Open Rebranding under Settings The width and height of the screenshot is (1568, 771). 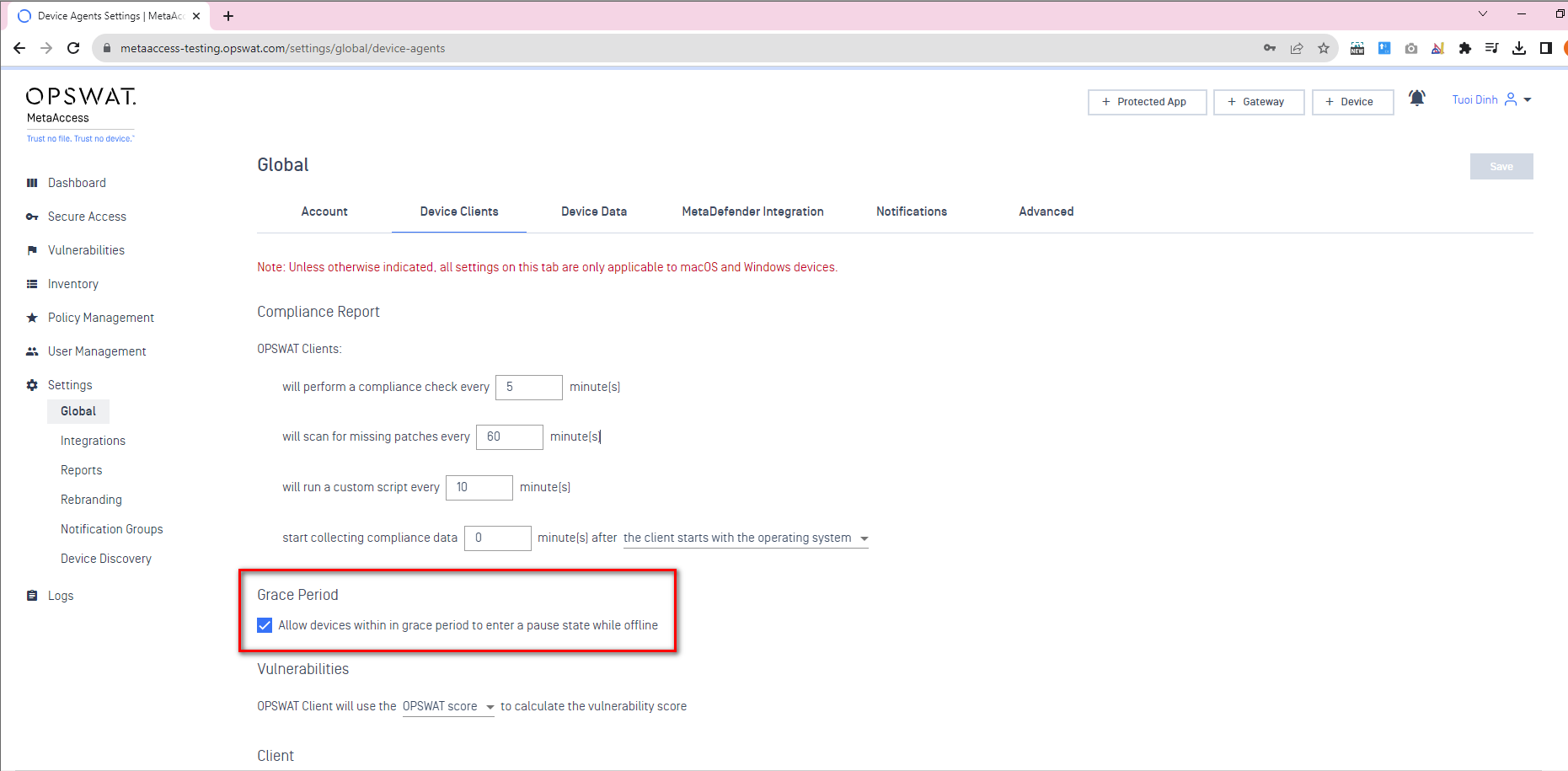[x=91, y=500]
